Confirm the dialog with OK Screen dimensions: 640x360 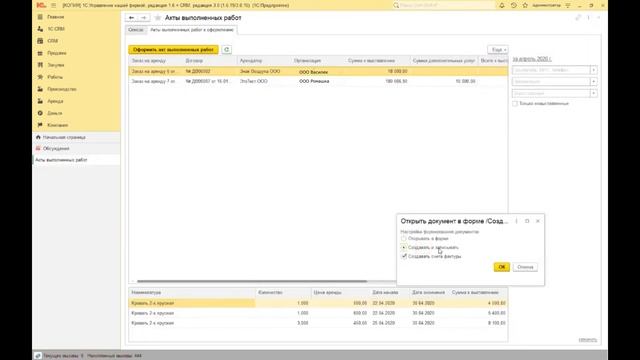tap(502, 267)
